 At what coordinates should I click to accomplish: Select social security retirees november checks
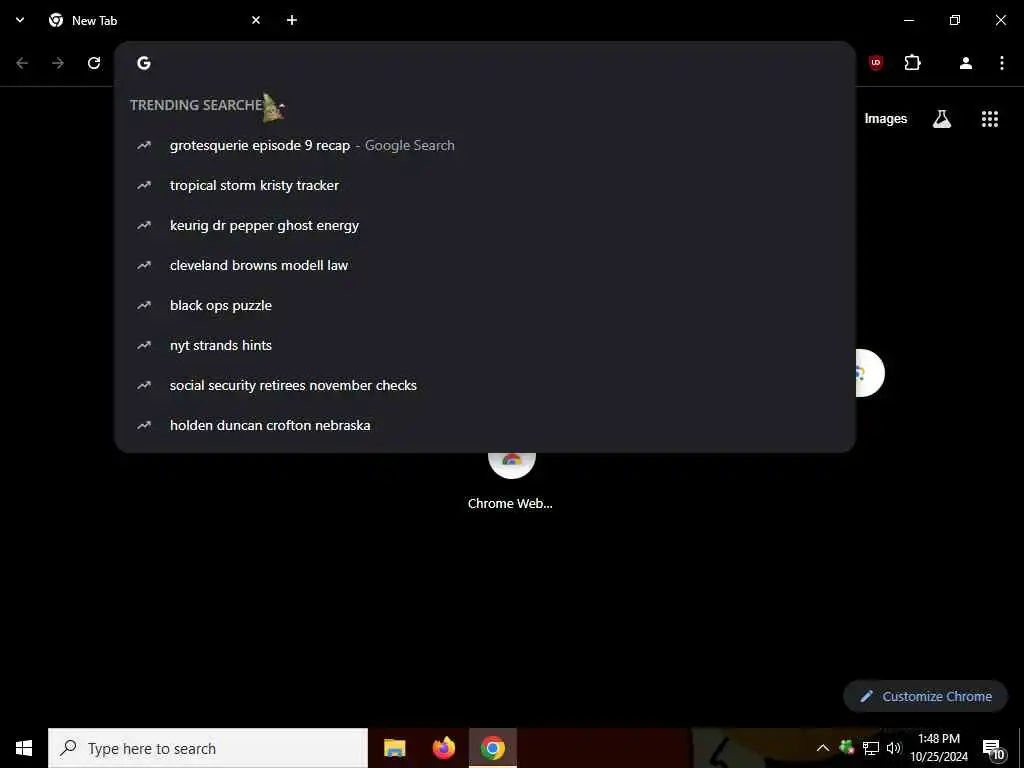pos(485,385)
